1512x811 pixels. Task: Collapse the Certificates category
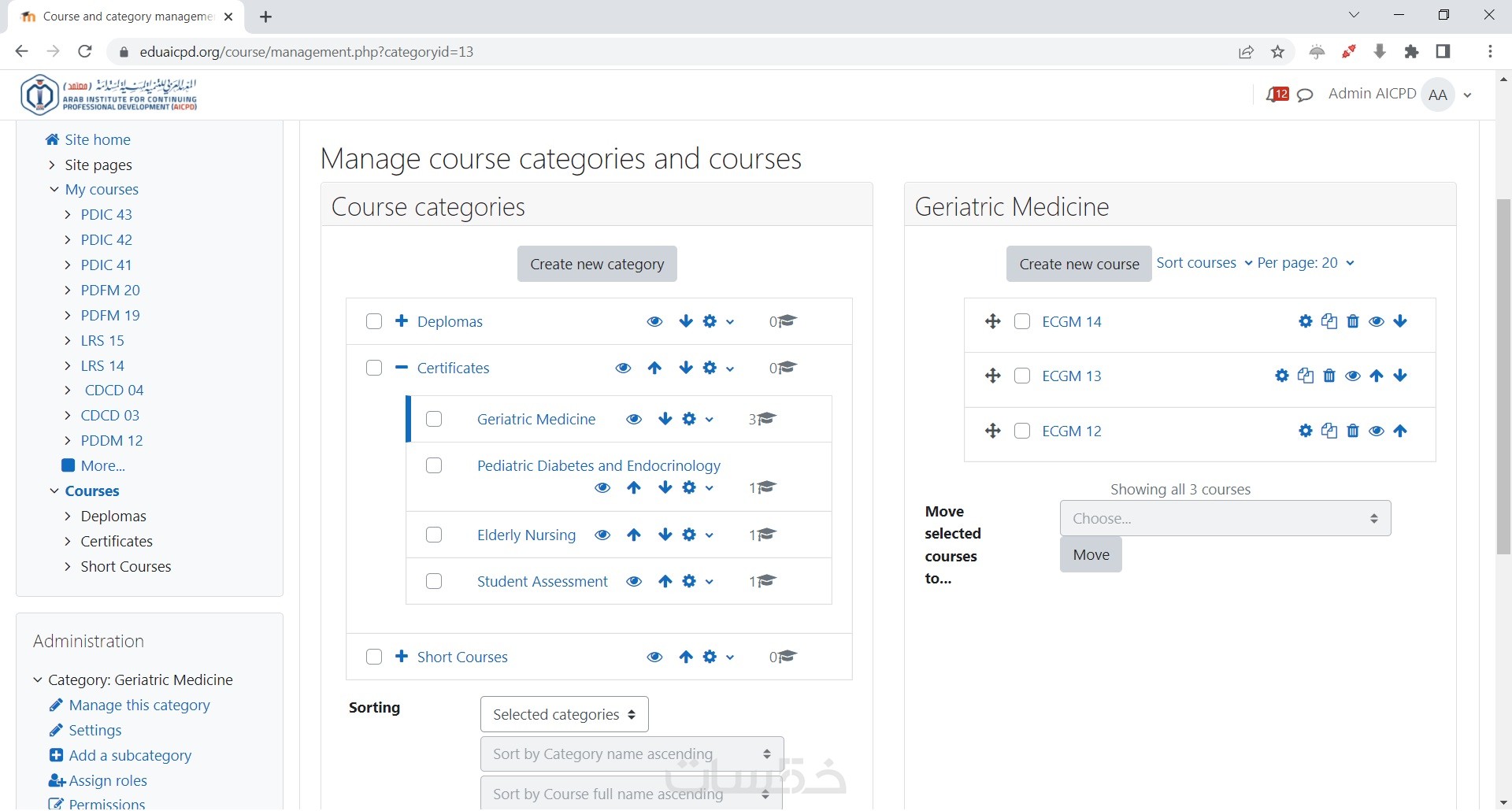tap(402, 368)
